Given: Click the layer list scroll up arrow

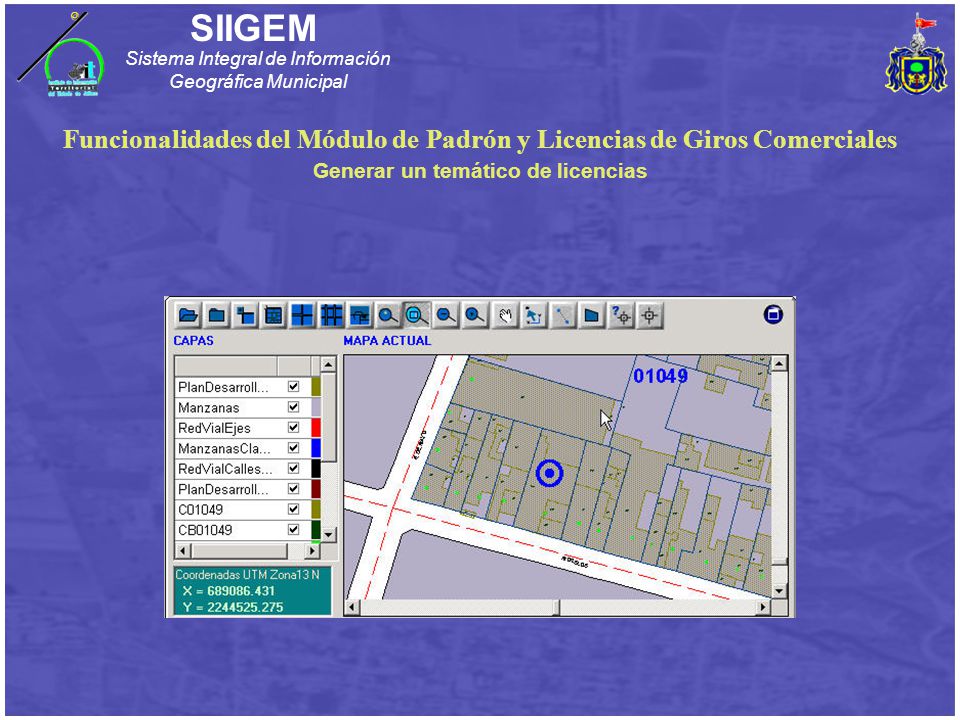Looking at the screenshot, I should coord(328,365).
